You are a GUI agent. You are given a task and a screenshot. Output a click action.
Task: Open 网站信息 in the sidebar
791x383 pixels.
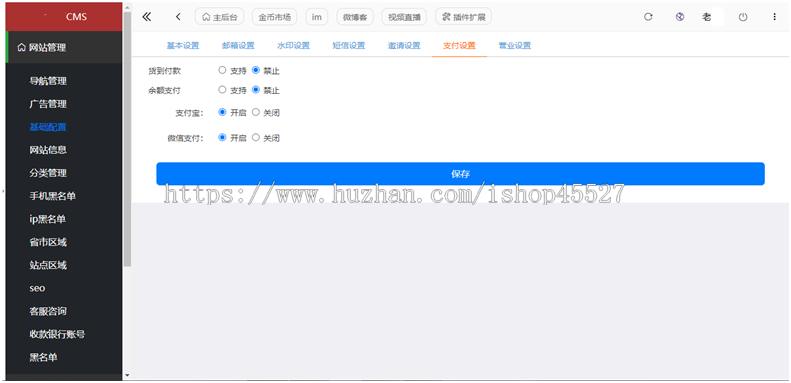[x=48, y=150]
